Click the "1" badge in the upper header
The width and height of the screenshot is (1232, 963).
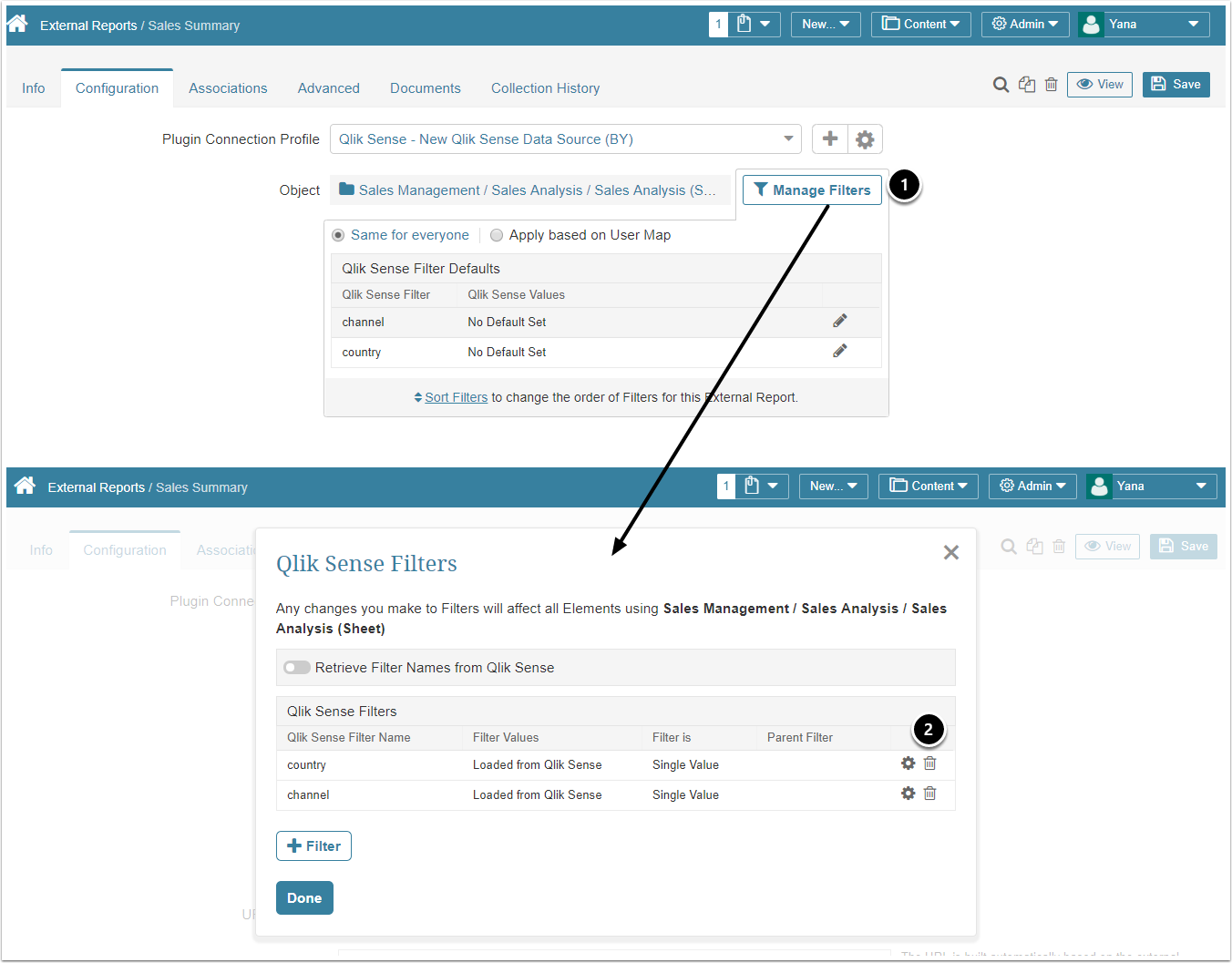pos(719,25)
